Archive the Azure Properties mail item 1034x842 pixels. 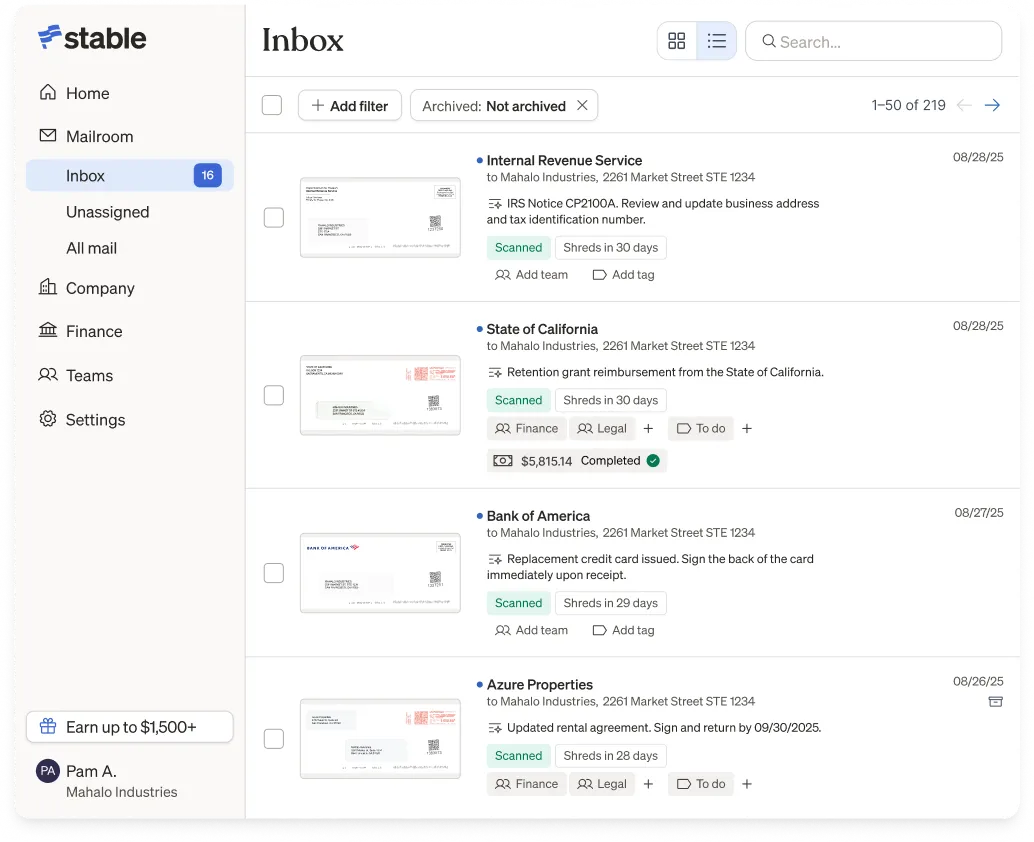(x=995, y=702)
